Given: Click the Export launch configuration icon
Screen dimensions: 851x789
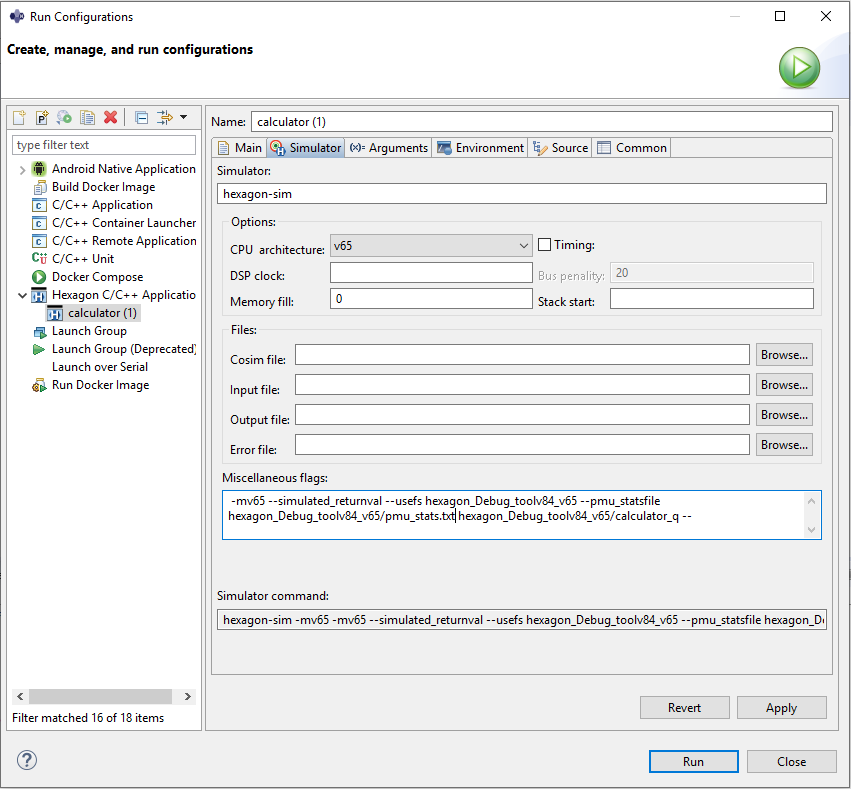Looking at the screenshot, I should pos(64,117).
